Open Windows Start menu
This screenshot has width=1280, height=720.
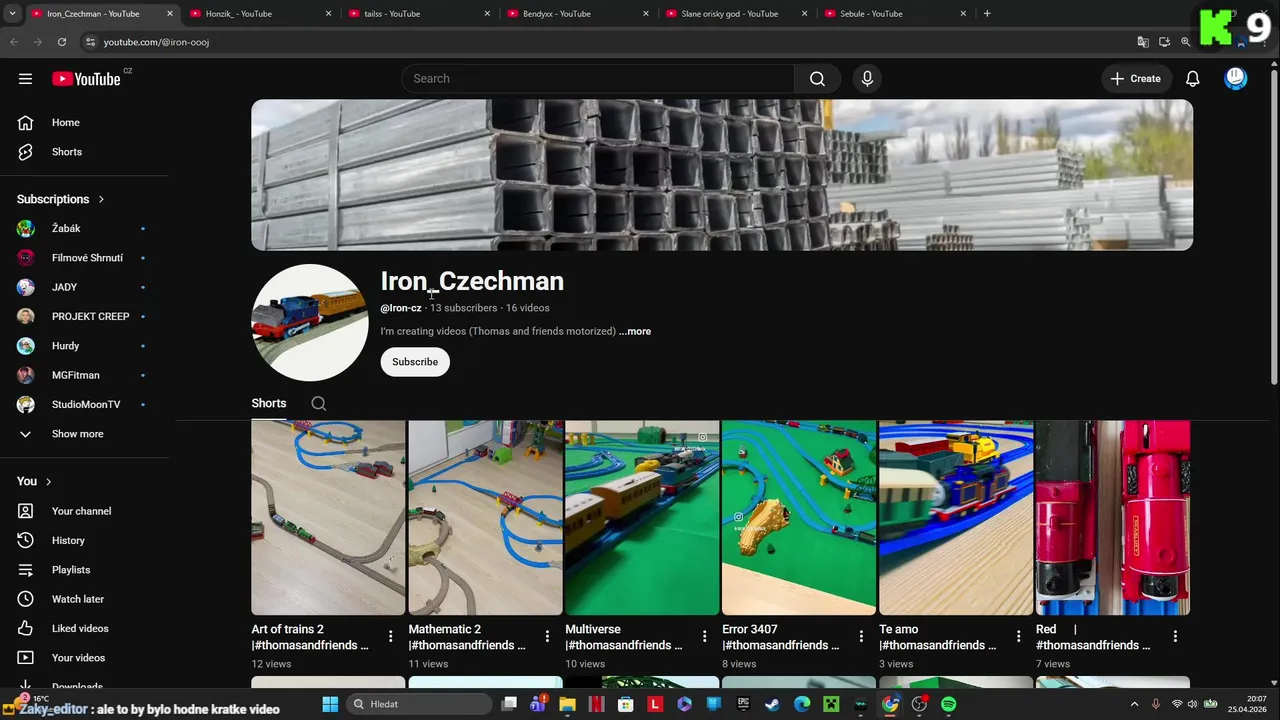(330, 704)
